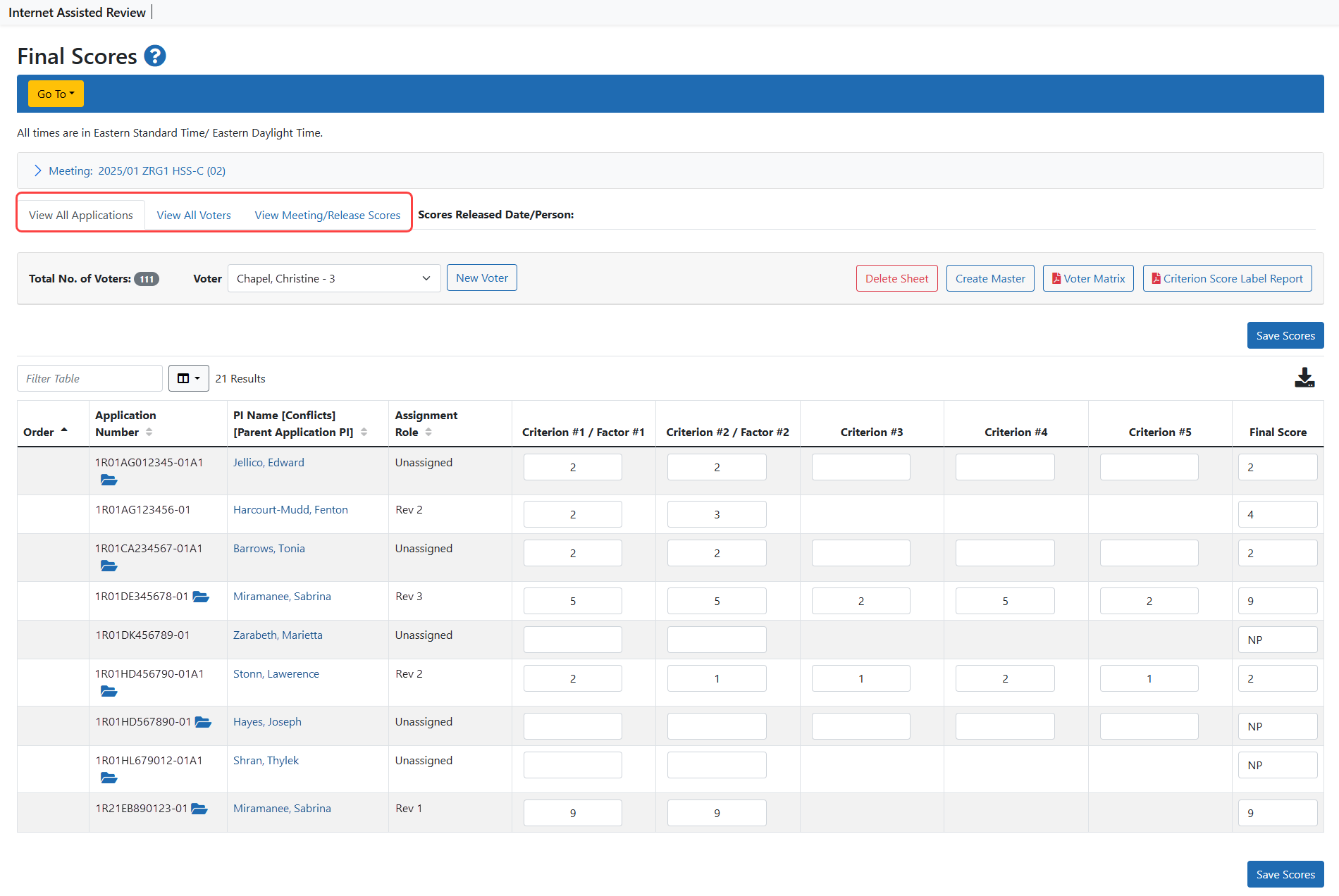Screen dimensions: 1339x896
Task: Click the Delete Sheet button
Action: click(896, 278)
